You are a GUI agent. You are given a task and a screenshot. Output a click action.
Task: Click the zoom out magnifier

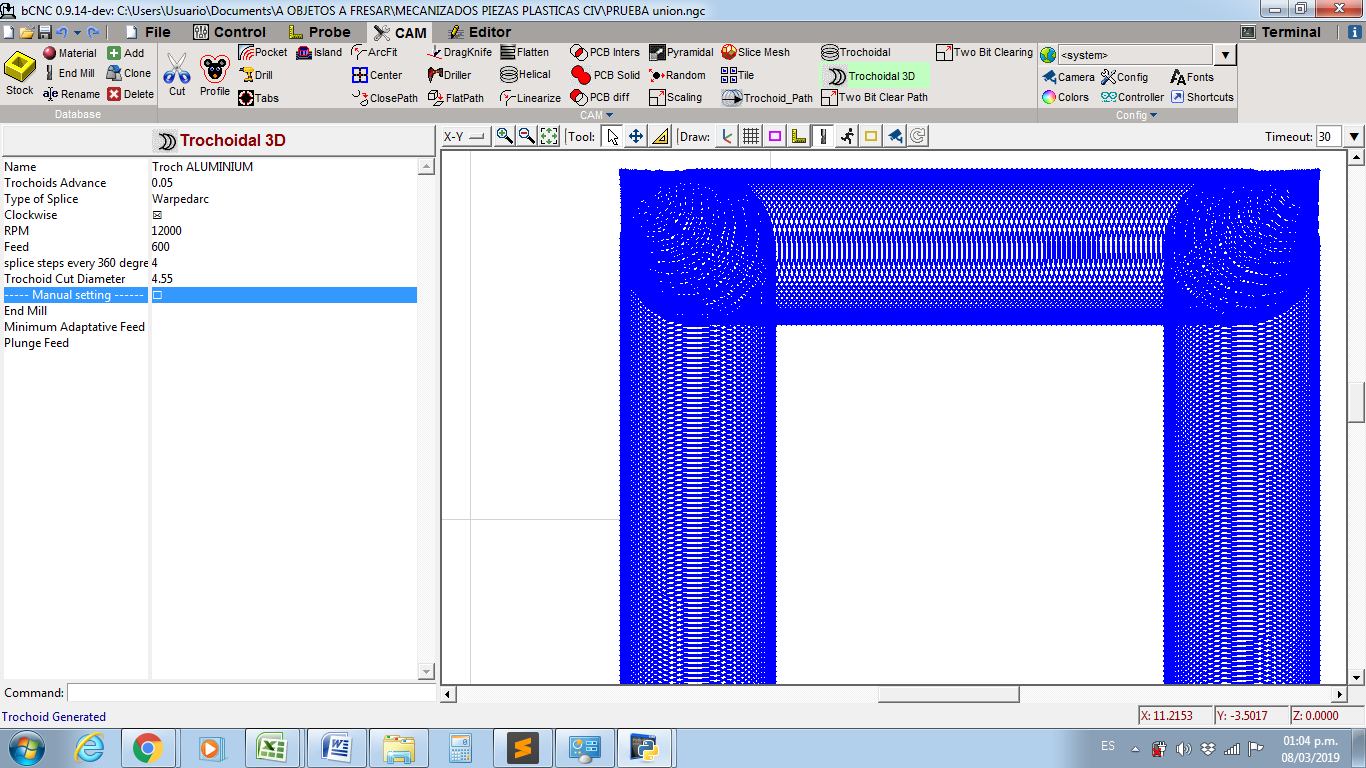[527, 136]
